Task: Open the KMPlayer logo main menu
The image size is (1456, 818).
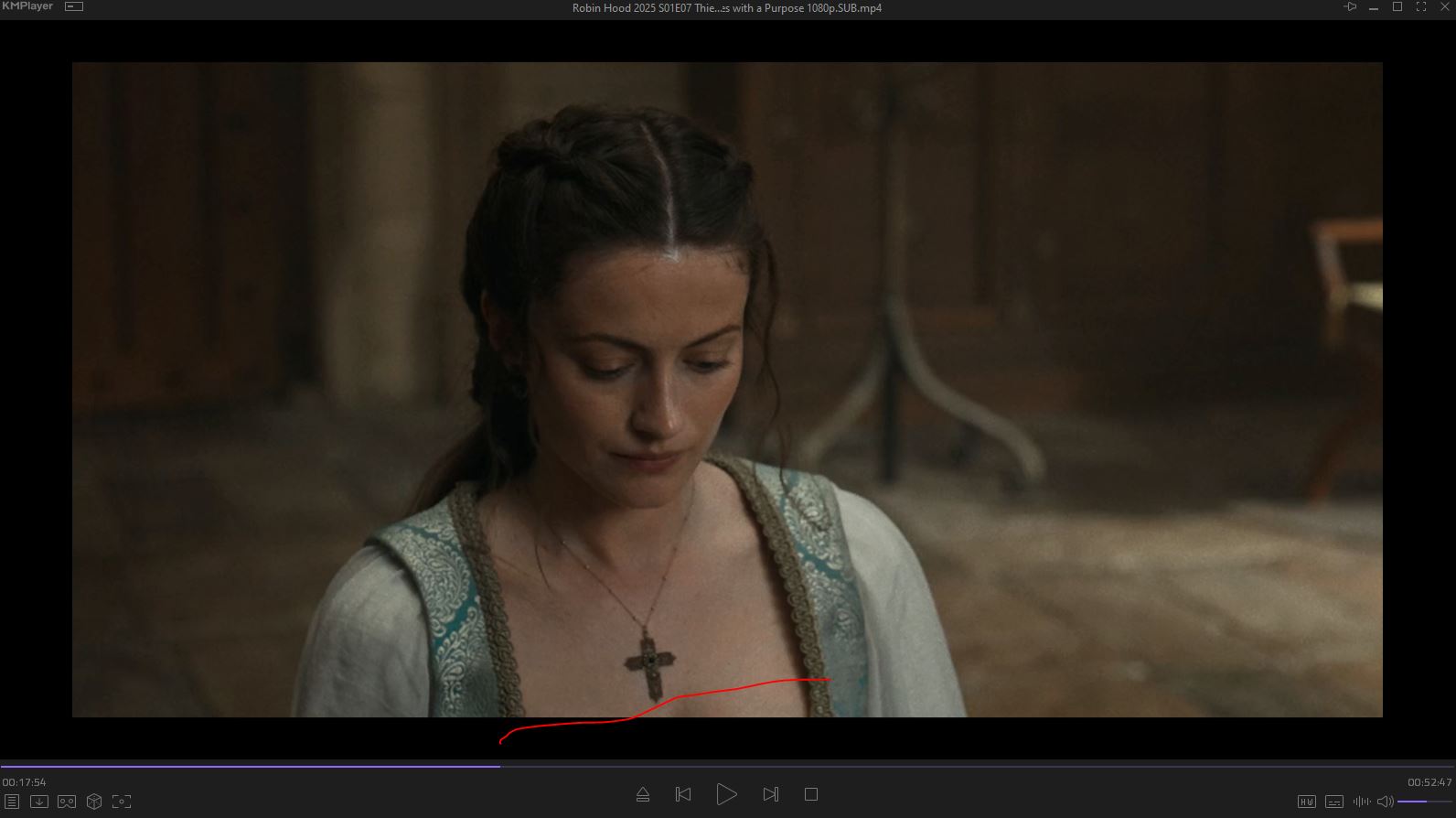Action: (x=27, y=6)
